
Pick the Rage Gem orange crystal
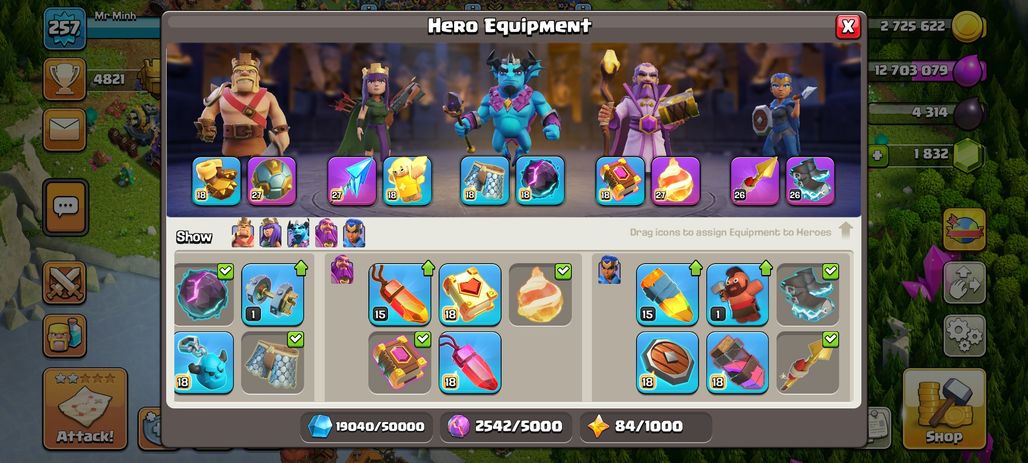(x=399, y=294)
